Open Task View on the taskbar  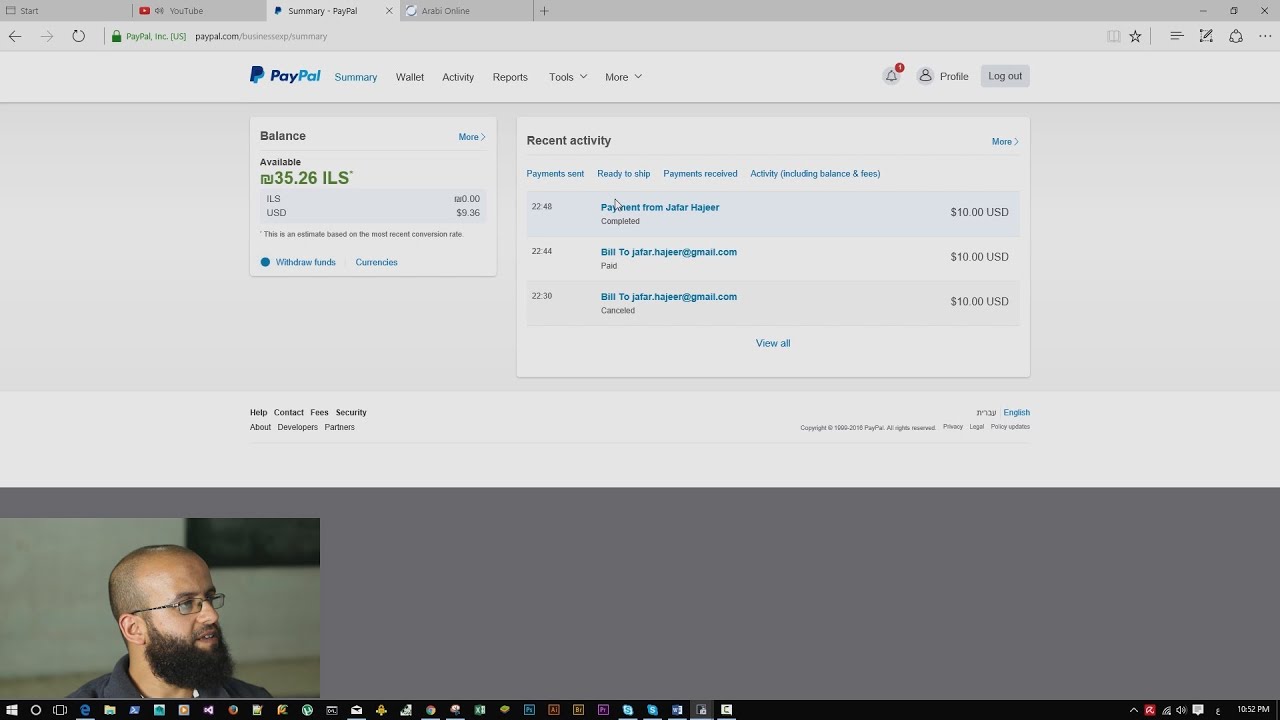pos(60,710)
